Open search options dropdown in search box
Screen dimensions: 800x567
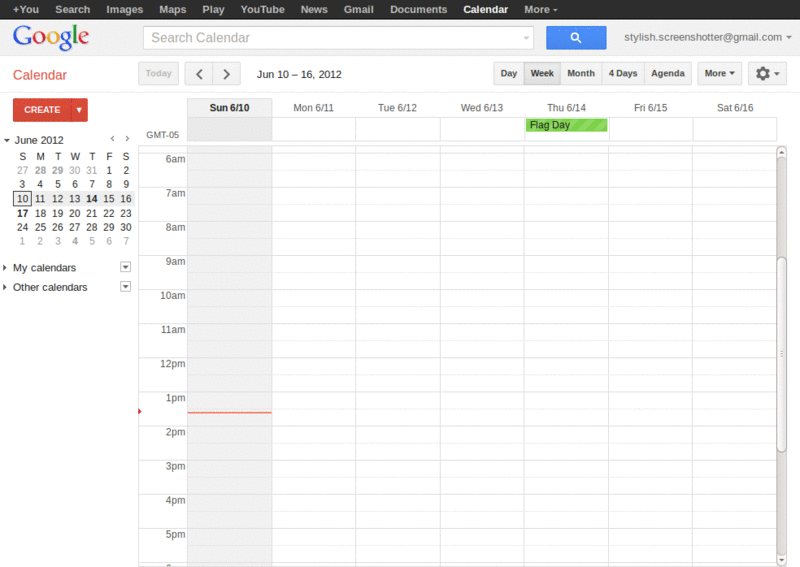click(526, 38)
